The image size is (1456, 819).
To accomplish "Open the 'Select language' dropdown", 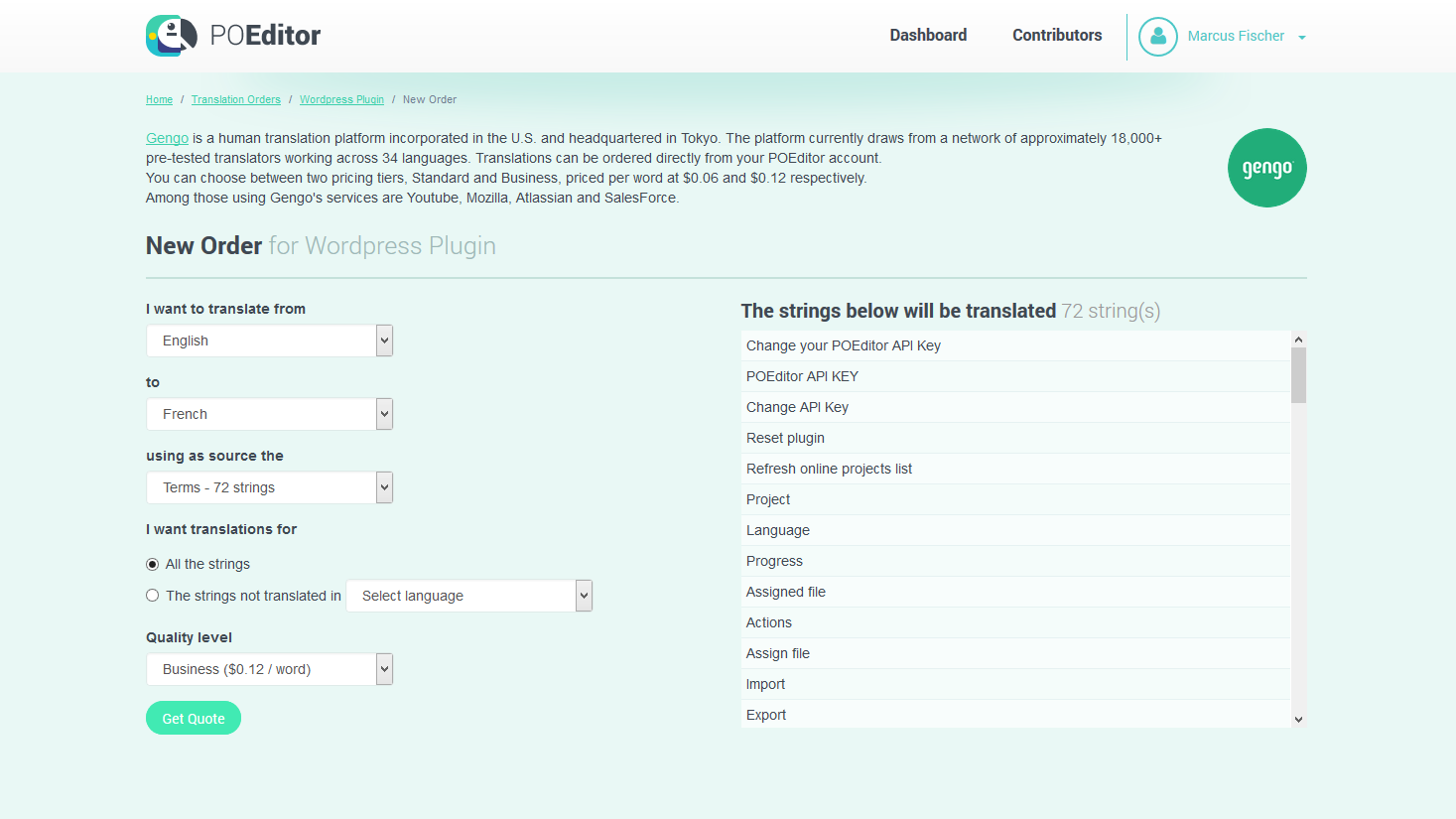I will (468, 596).
